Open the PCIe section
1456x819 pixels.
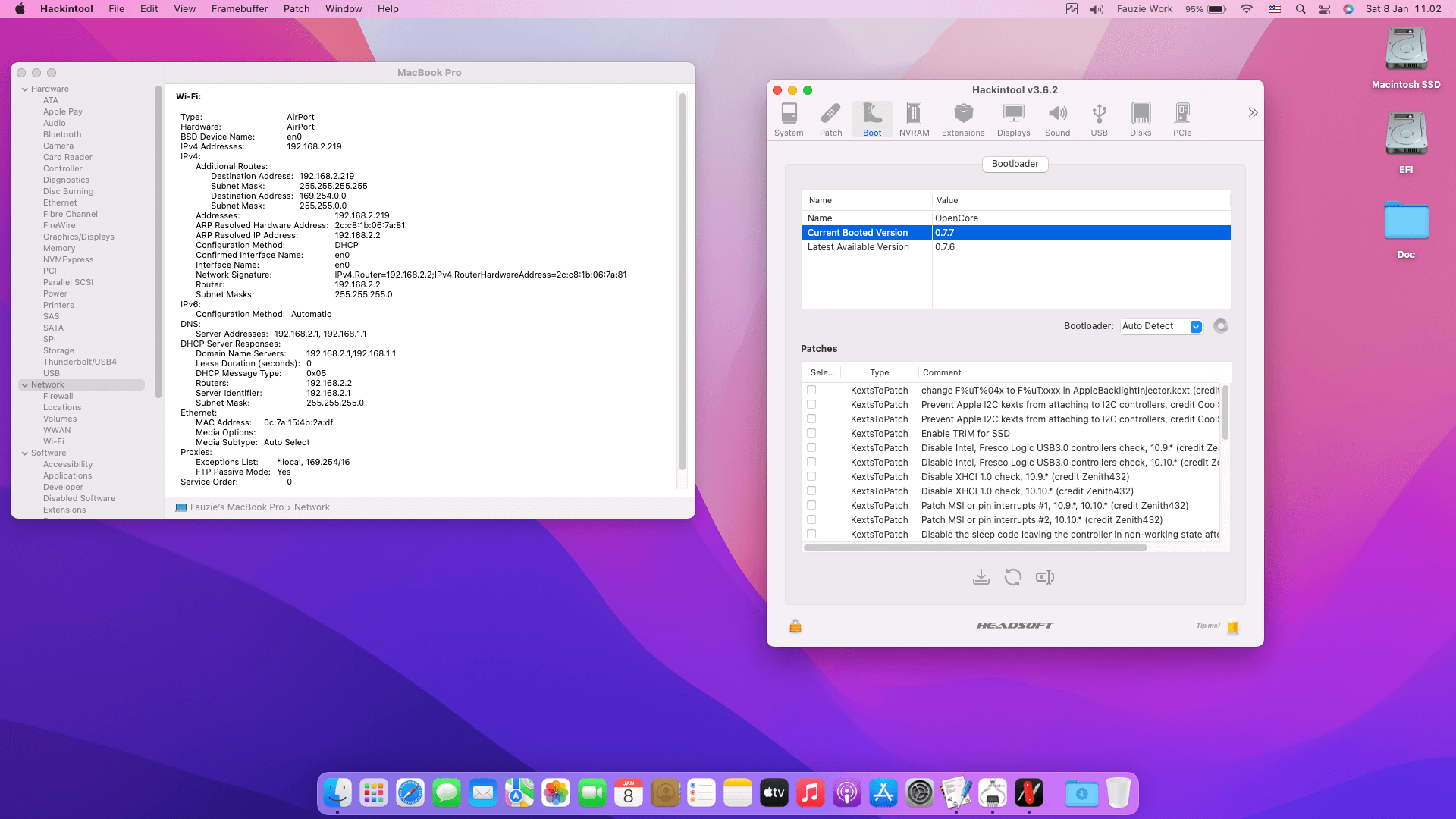pos(1182,120)
